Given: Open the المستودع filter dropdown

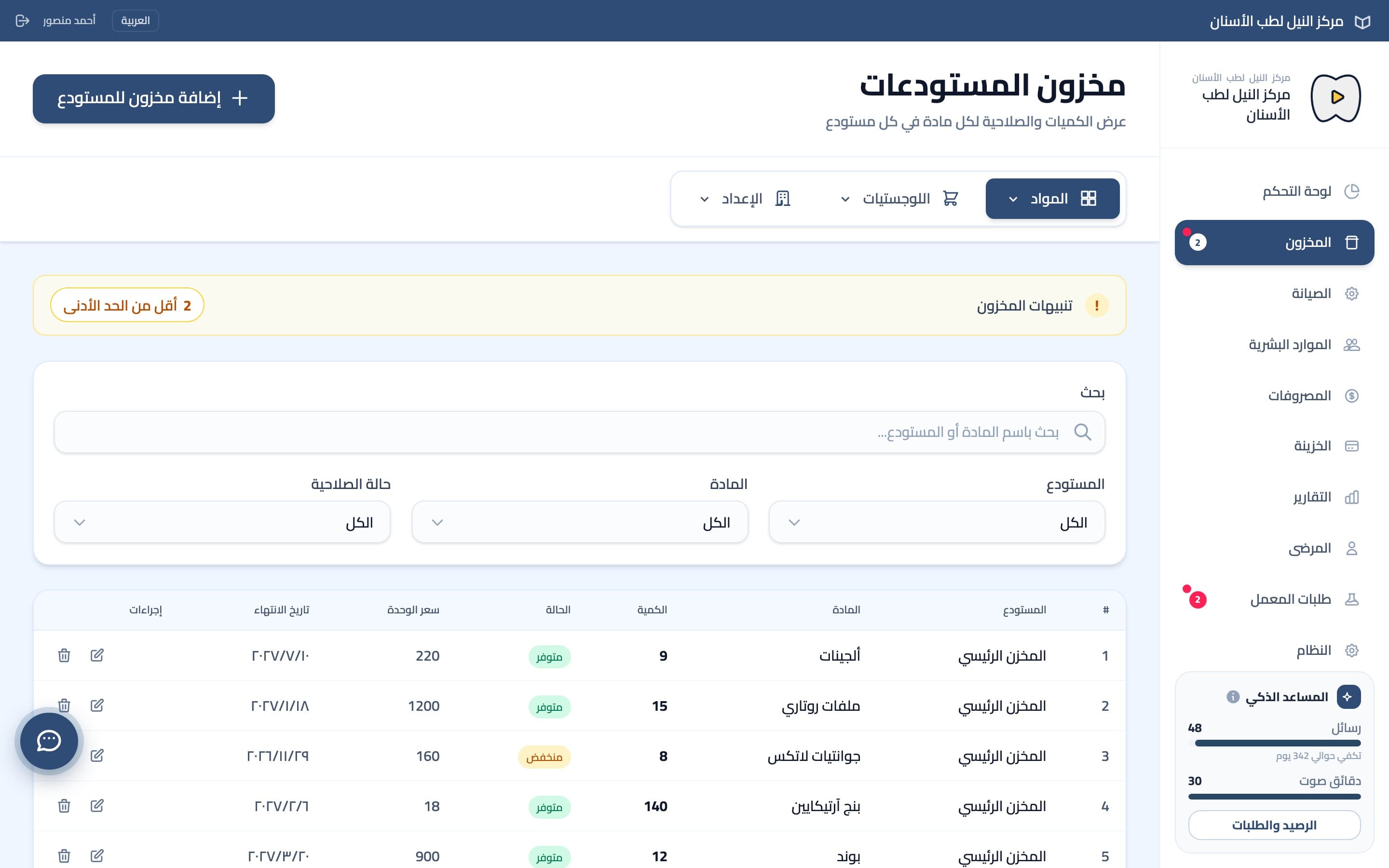Looking at the screenshot, I should click(x=937, y=522).
